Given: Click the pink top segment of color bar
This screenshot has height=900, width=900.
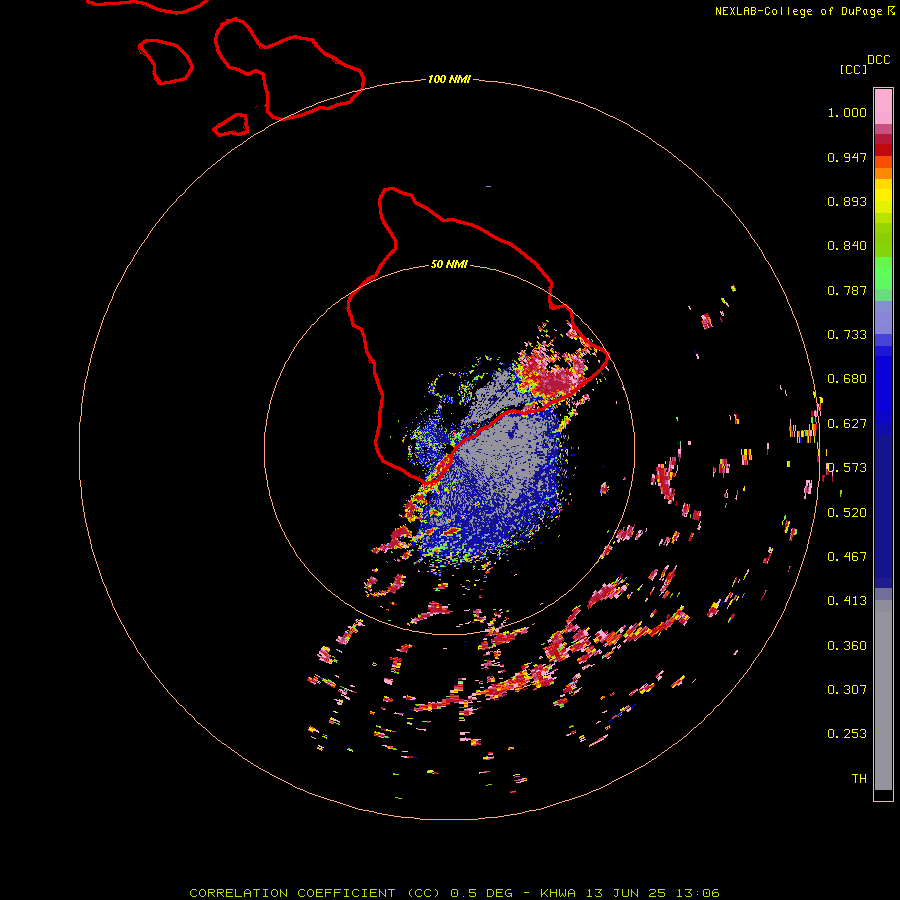Looking at the screenshot, I should point(883,107).
